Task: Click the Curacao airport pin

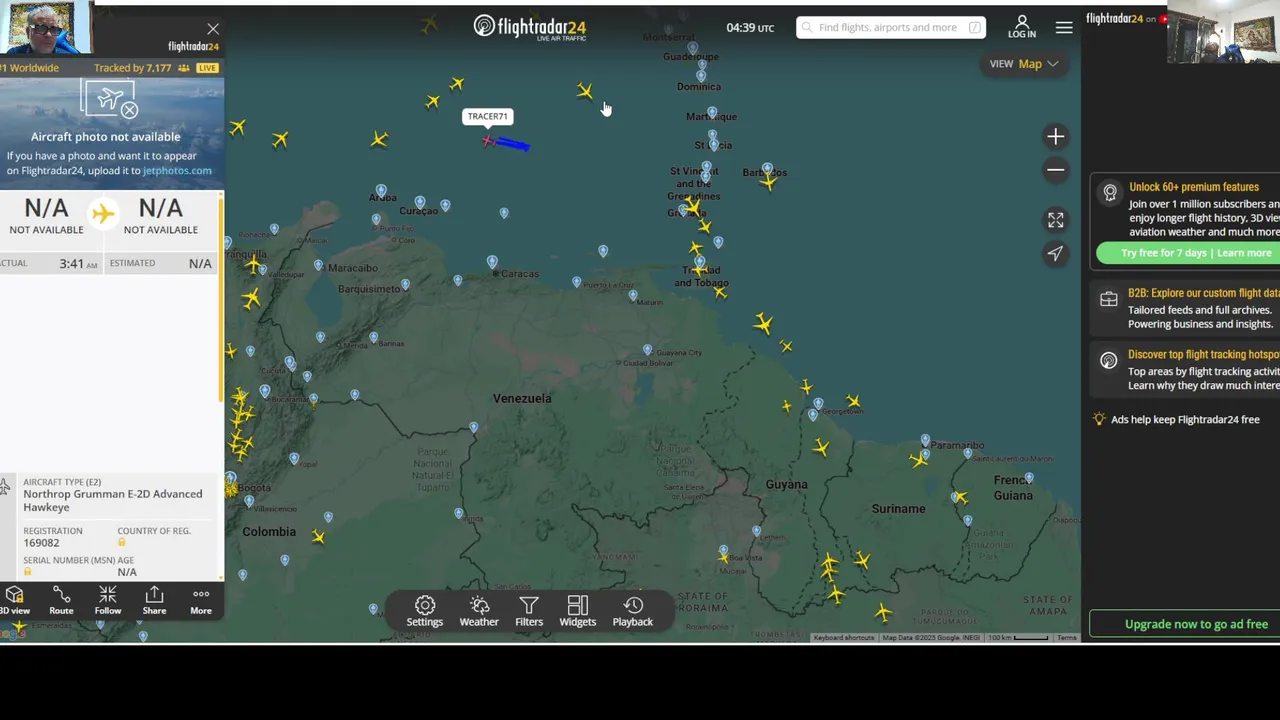Action: [x=420, y=202]
